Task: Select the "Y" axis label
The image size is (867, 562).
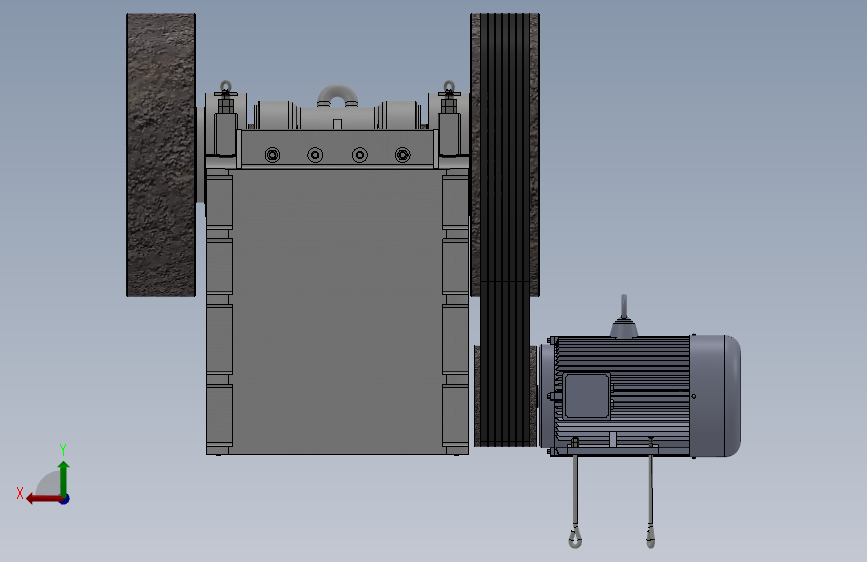Action: click(x=63, y=449)
